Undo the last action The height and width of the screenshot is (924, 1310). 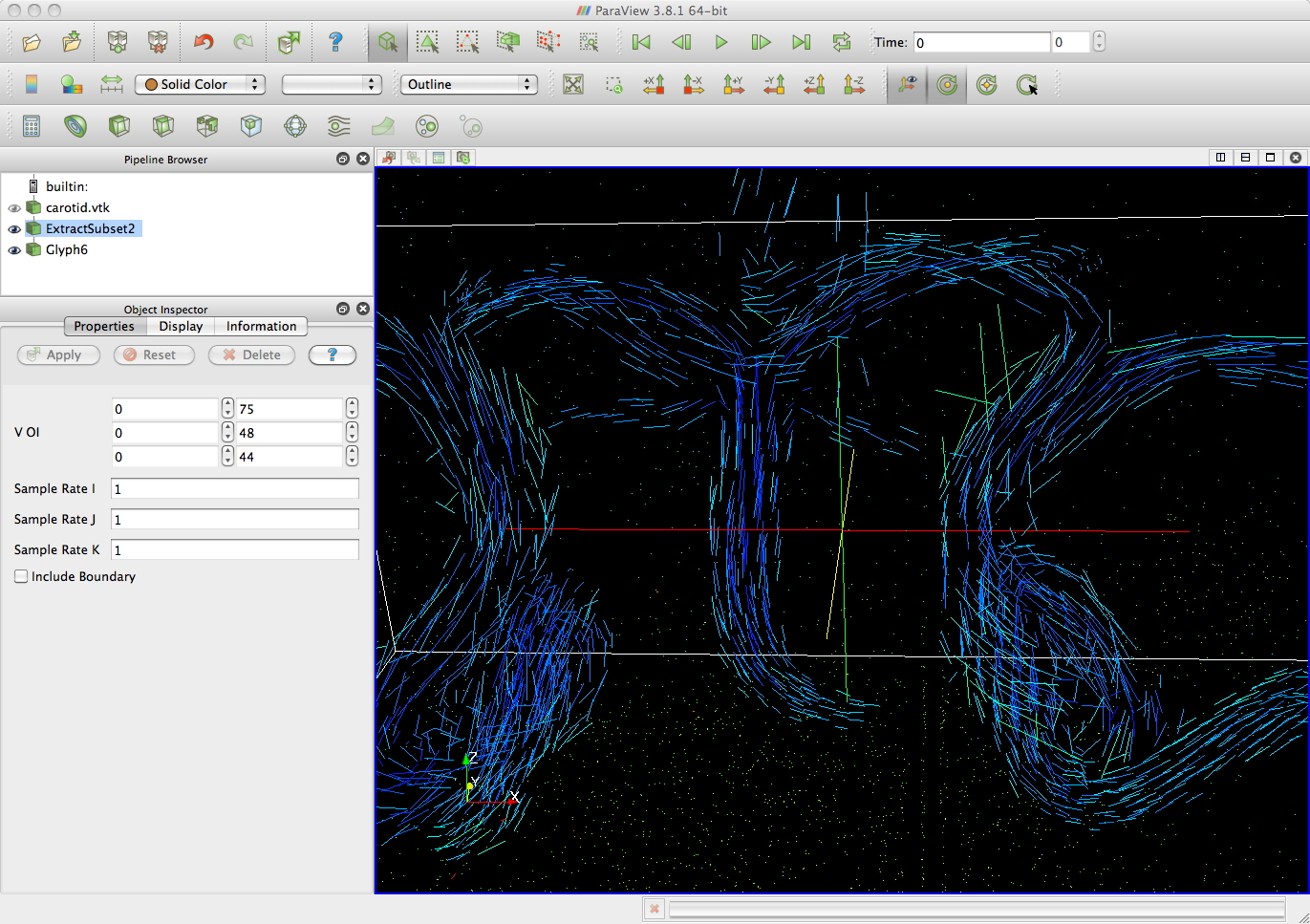click(x=204, y=42)
